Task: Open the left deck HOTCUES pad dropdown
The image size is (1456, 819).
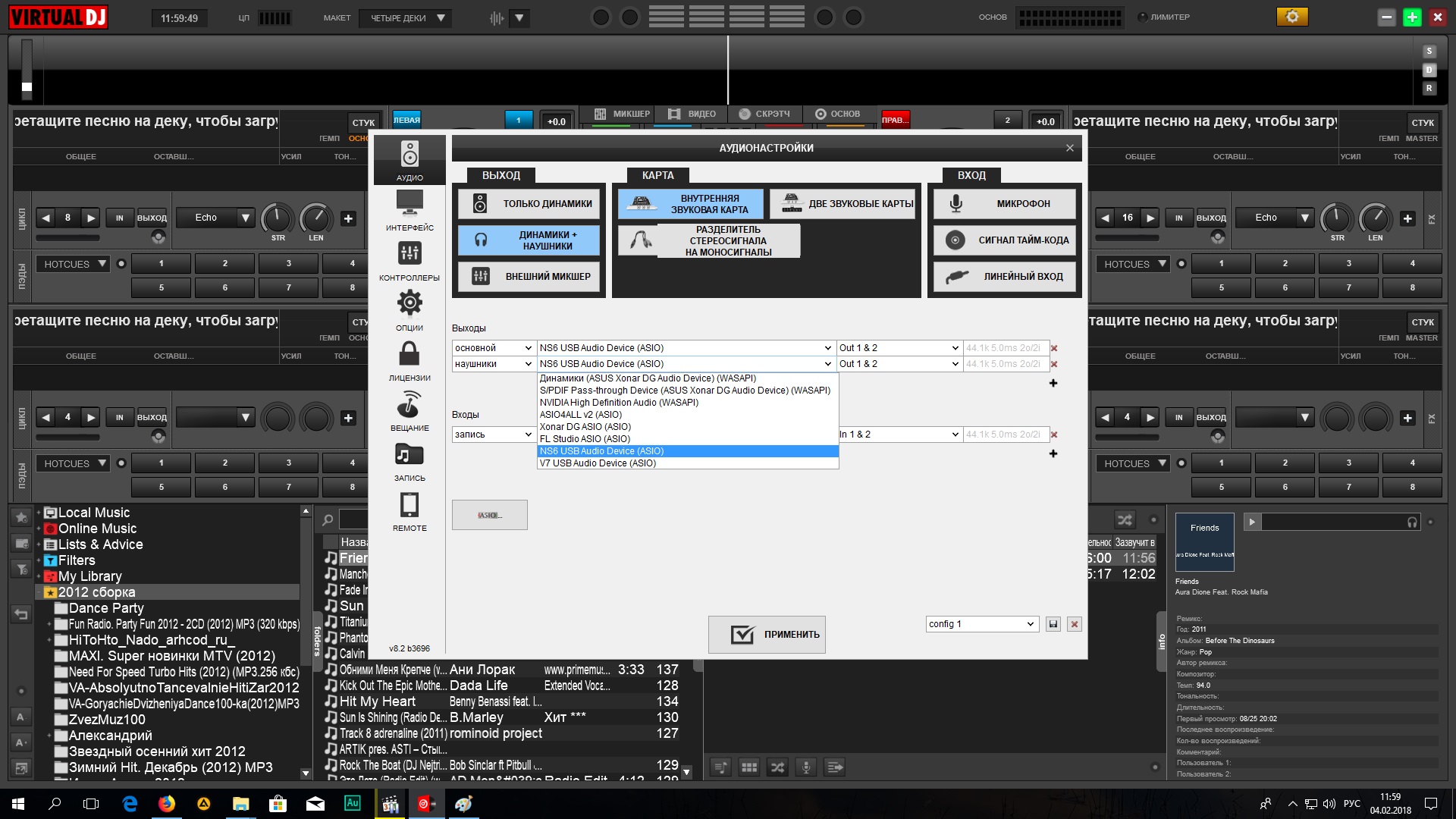Action: 74,264
